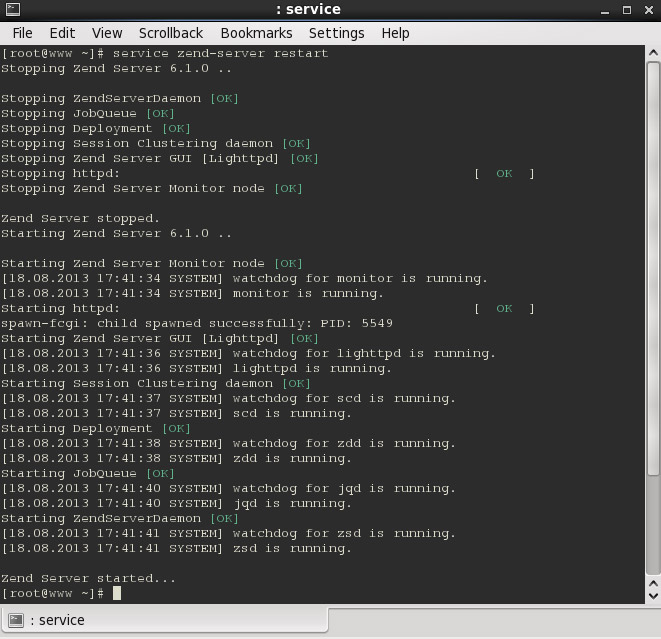Open the Settings menu
The image size is (661, 639).
[336, 33]
